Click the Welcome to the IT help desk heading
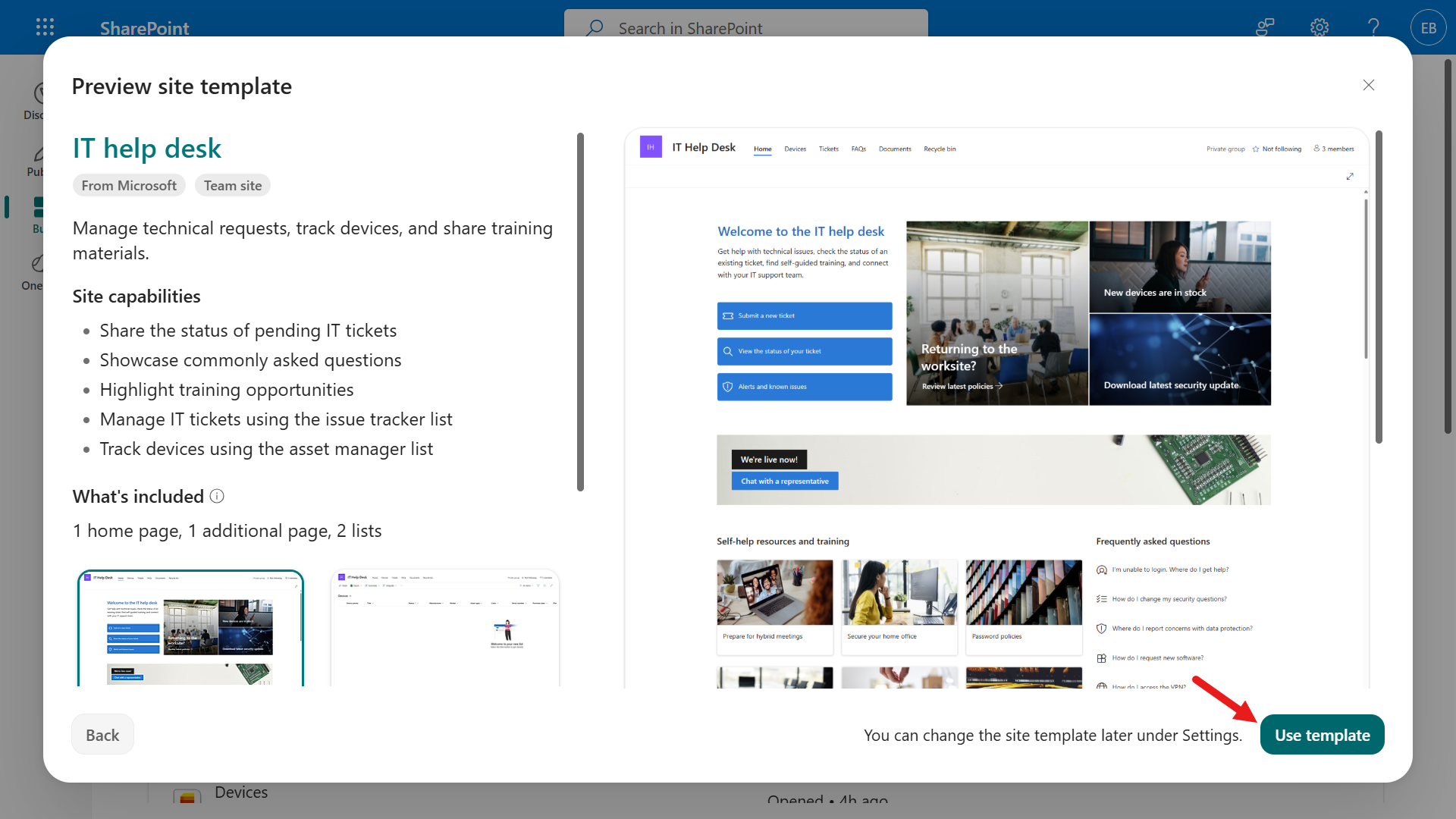The height and width of the screenshot is (819, 1456). pos(801,231)
